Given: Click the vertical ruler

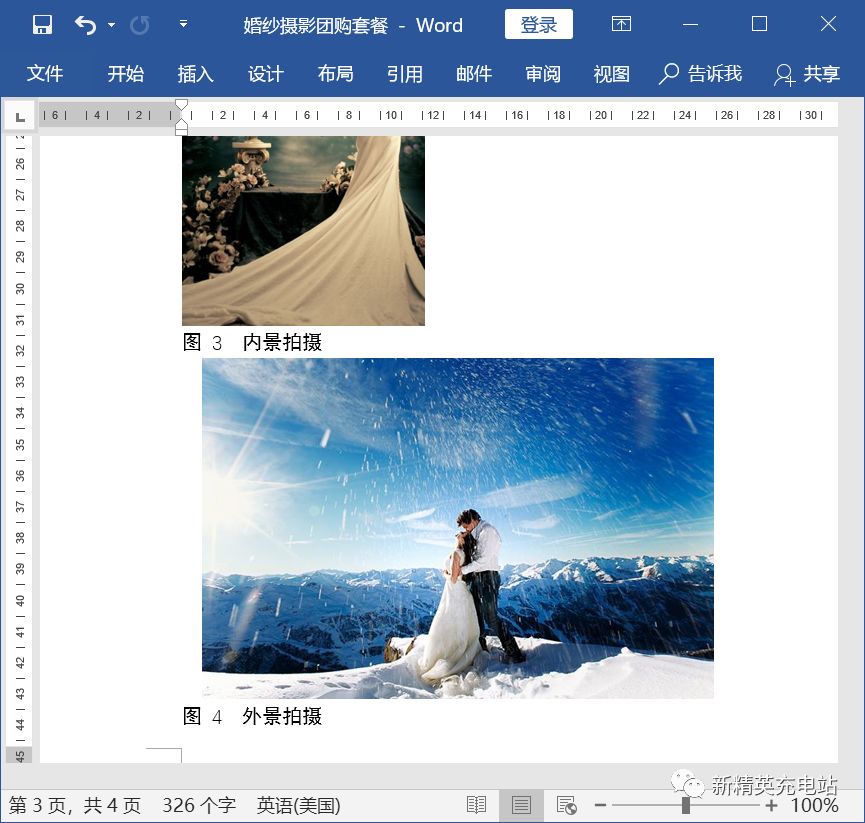Looking at the screenshot, I should click(x=20, y=449).
